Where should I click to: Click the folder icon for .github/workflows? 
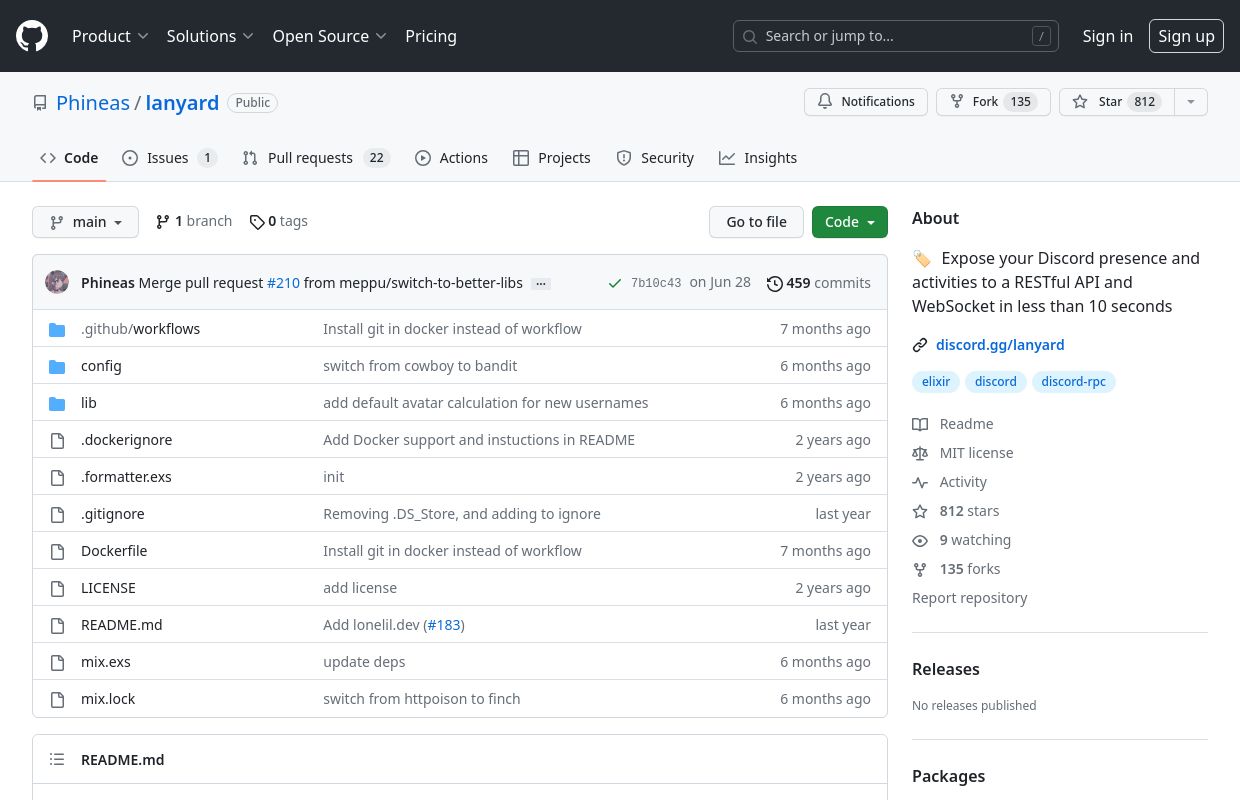[x=57, y=329]
